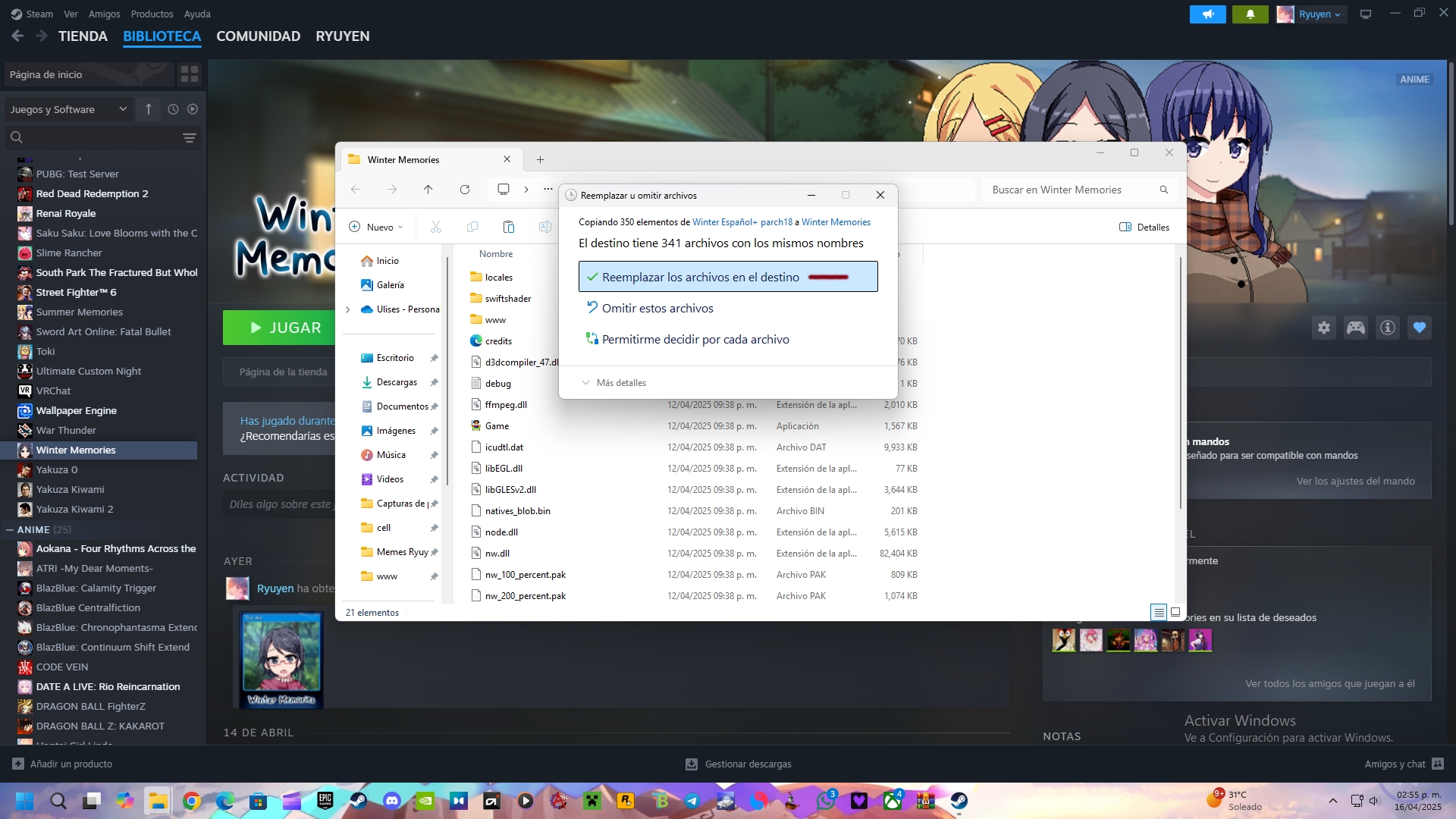Click the Steam announcements megaphone icon
The height and width of the screenshot is (819, 1456).
click(x=1208, y=14)
